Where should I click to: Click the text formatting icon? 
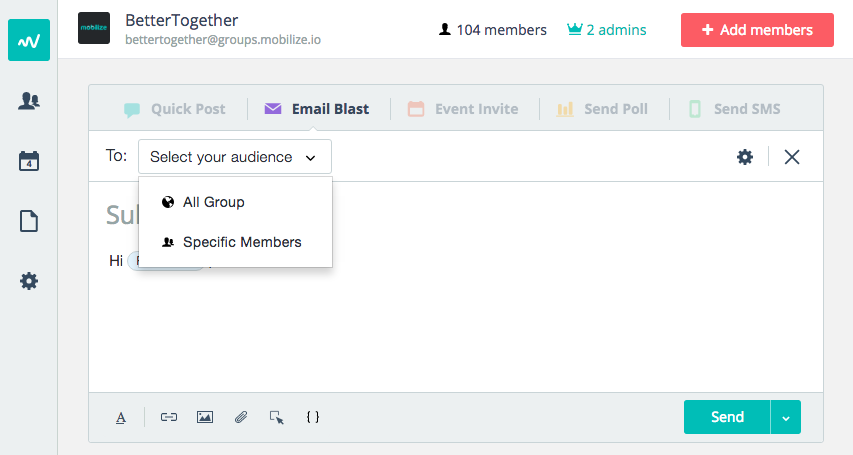(121, 417)
